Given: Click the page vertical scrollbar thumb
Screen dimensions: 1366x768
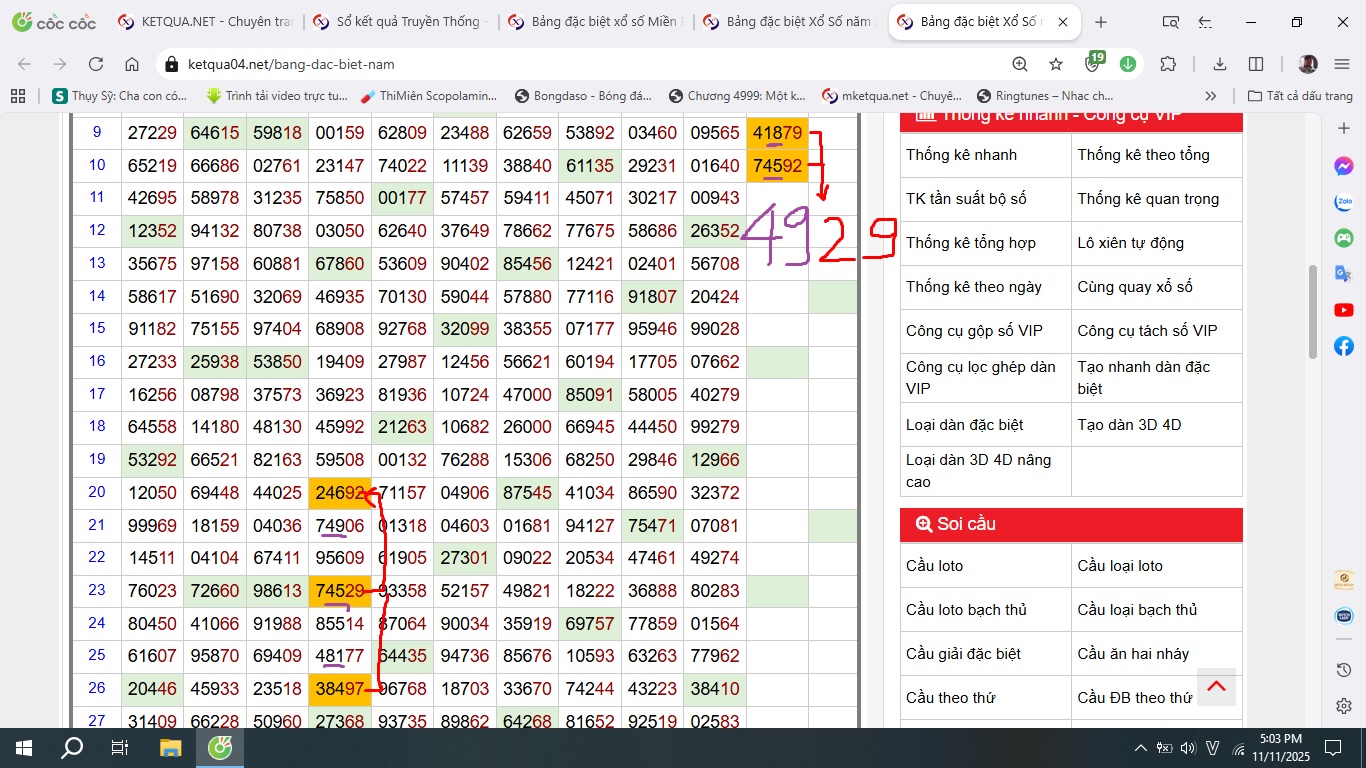Looking at the screenshot, I should (1313, 310).
